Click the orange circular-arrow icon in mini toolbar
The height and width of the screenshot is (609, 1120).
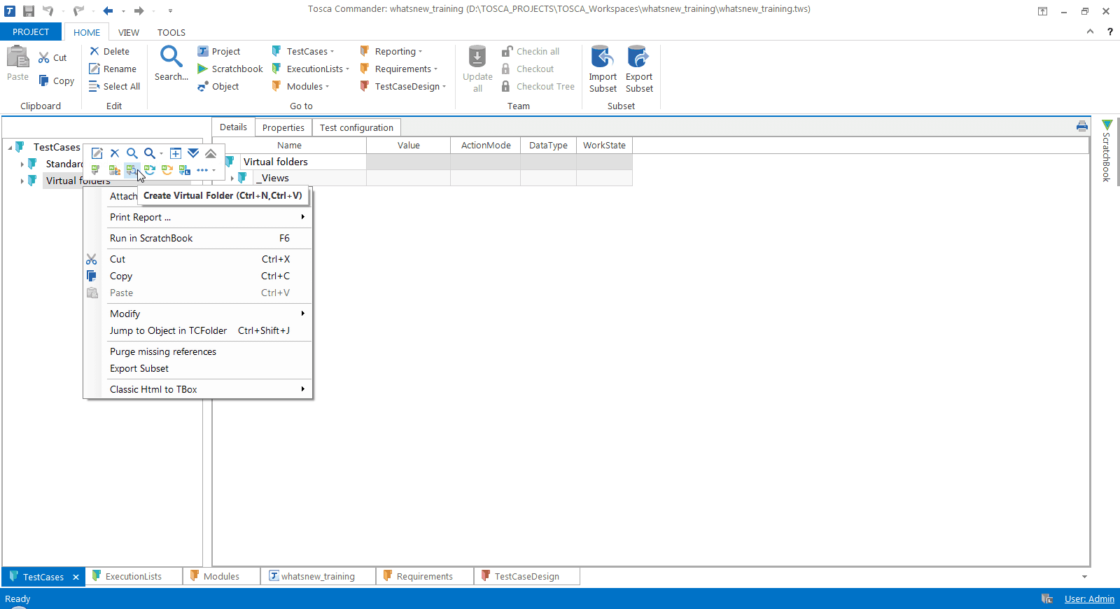(x=166, y=171)
